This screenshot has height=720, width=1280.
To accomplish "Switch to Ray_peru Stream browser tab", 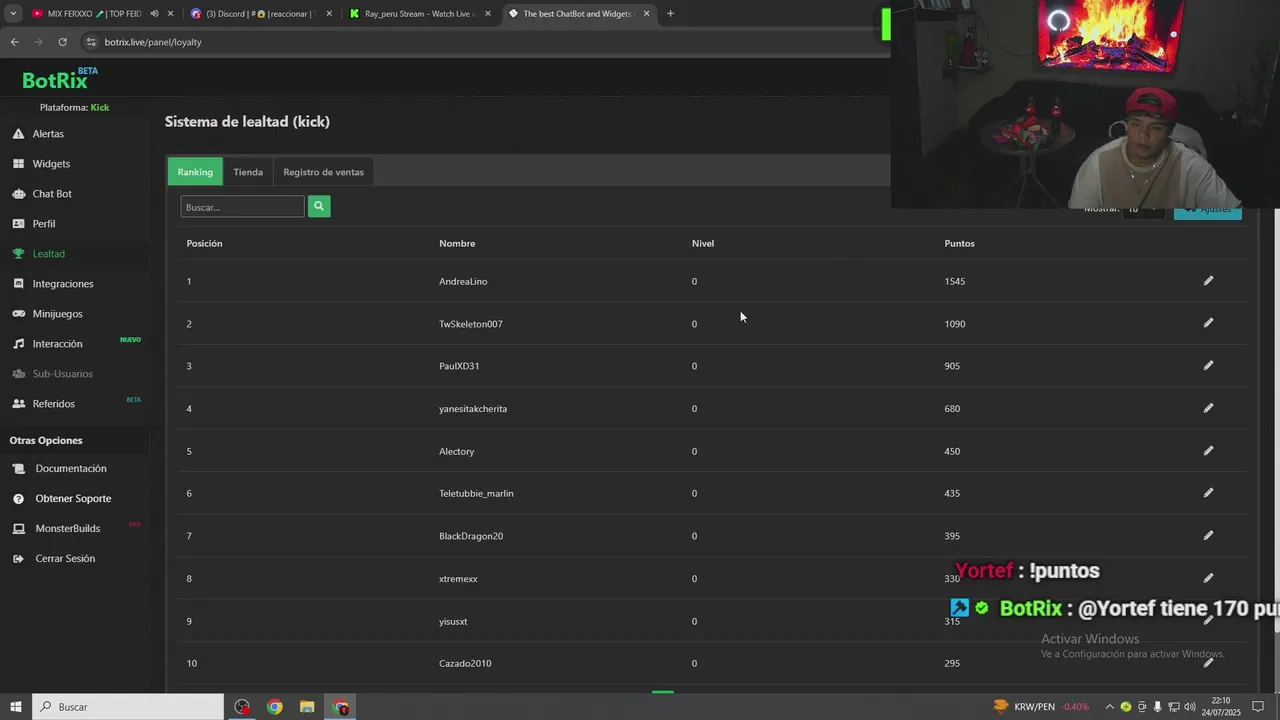I will 418,14.
